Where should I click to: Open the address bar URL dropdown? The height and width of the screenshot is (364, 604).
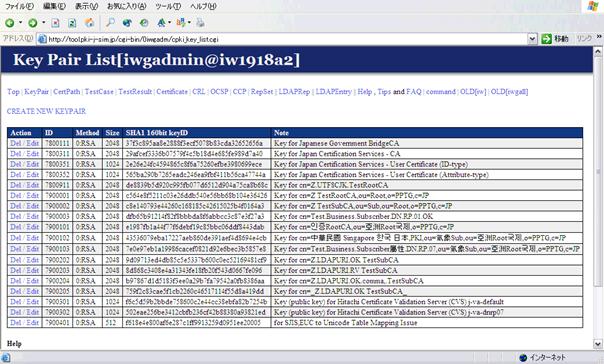pos(532,39)
